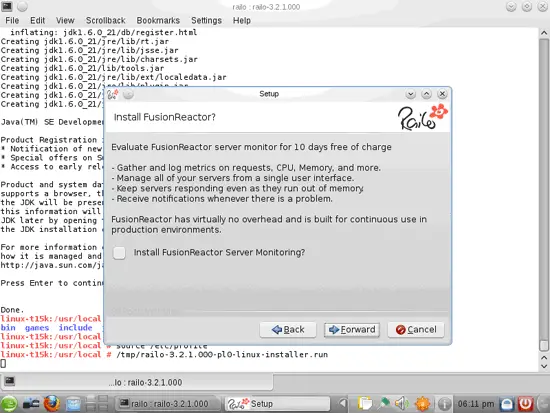Open the Bookmarks menu
550x413 pixels.
[158, 21]
